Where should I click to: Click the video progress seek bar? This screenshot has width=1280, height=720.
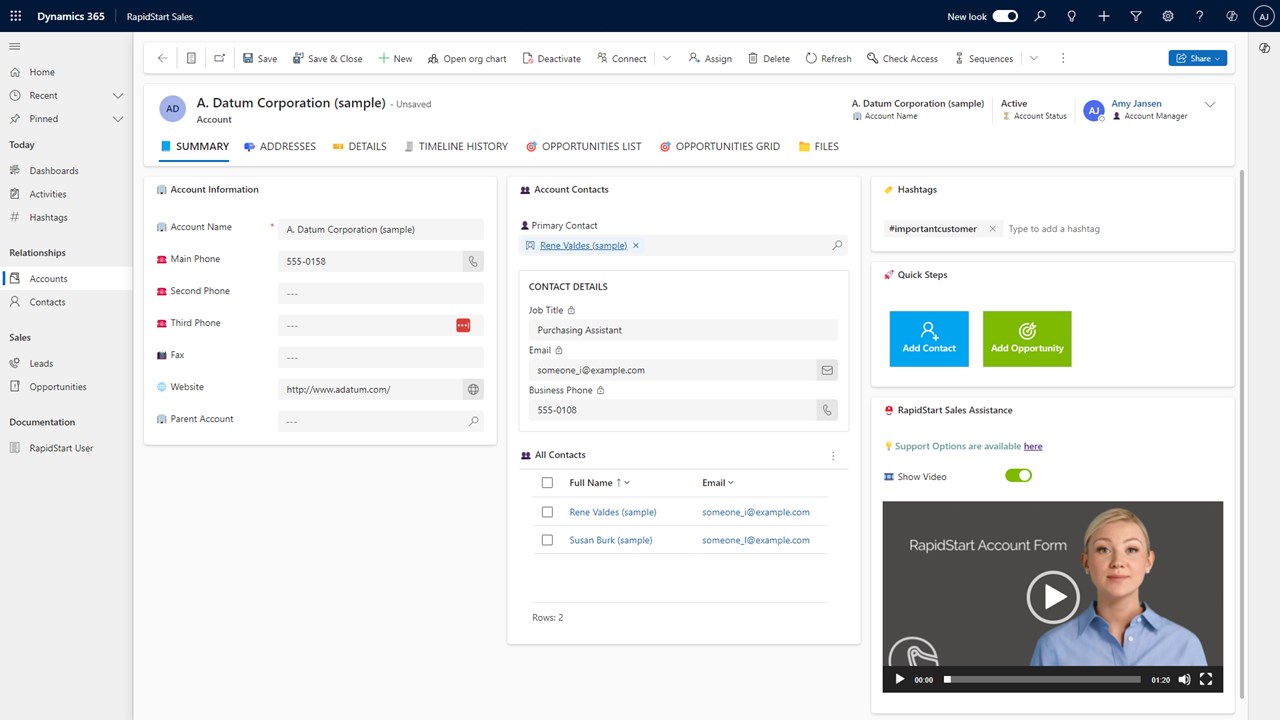click(1042, 679)
